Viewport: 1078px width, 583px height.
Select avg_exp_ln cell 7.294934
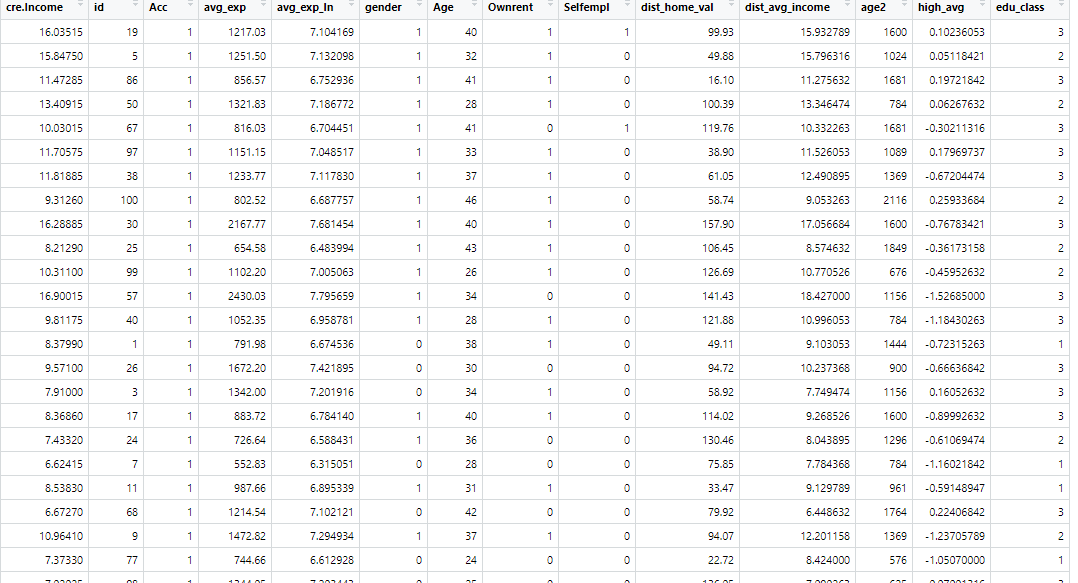pos(315,536)
